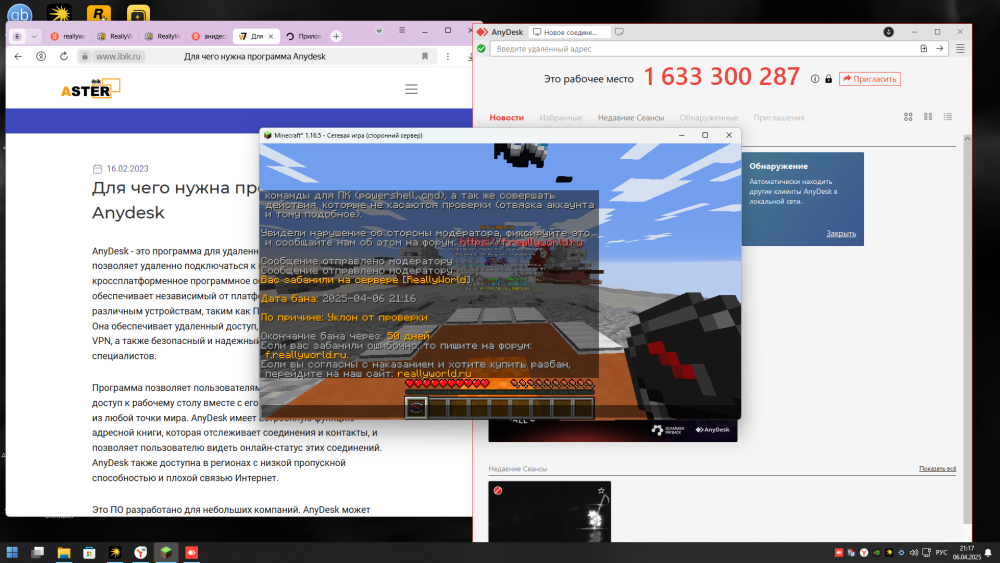1000x563 pixels.
Task: Favorite the recent session via star icon
Action: pos(601,490)
